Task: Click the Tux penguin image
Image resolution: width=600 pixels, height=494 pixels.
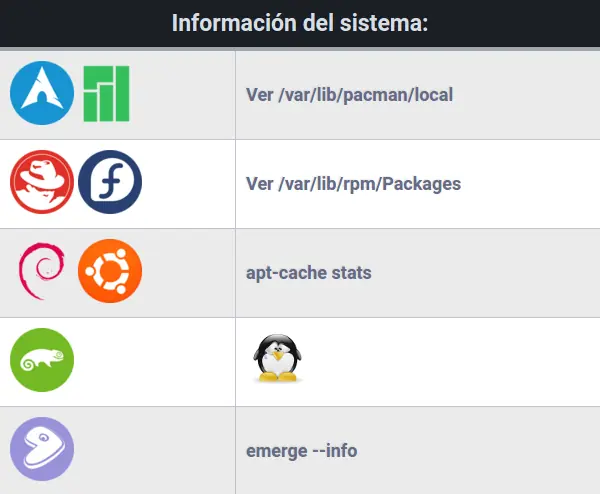Action: 277,358
